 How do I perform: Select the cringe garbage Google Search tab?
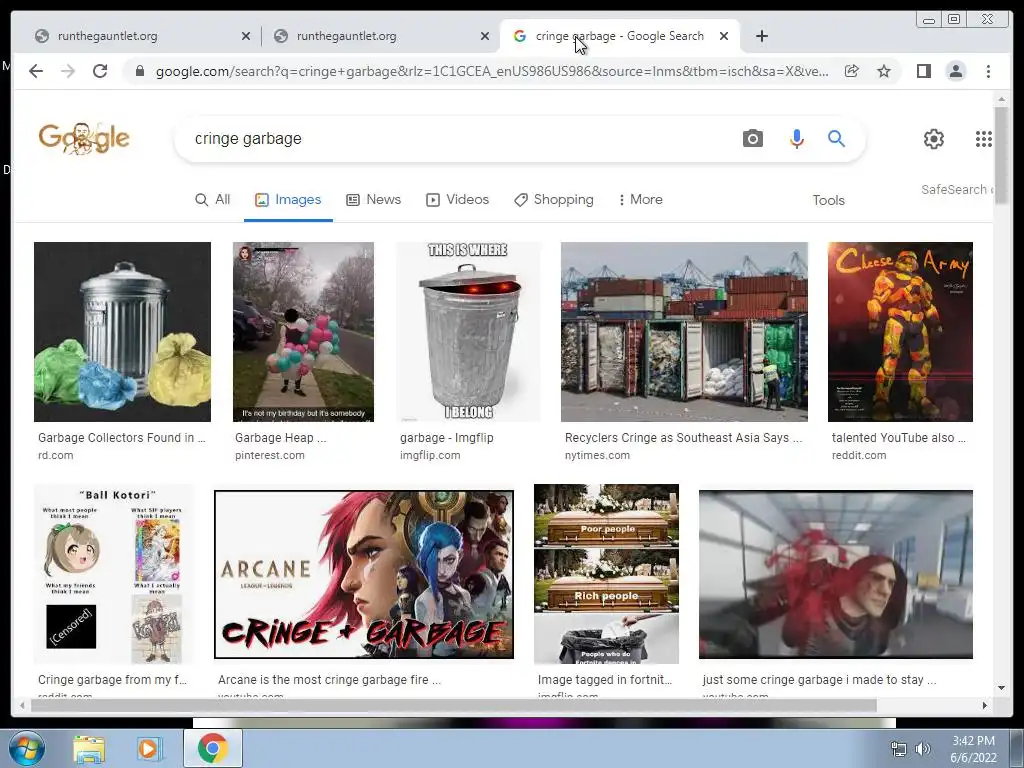click(x=620, y=36)
